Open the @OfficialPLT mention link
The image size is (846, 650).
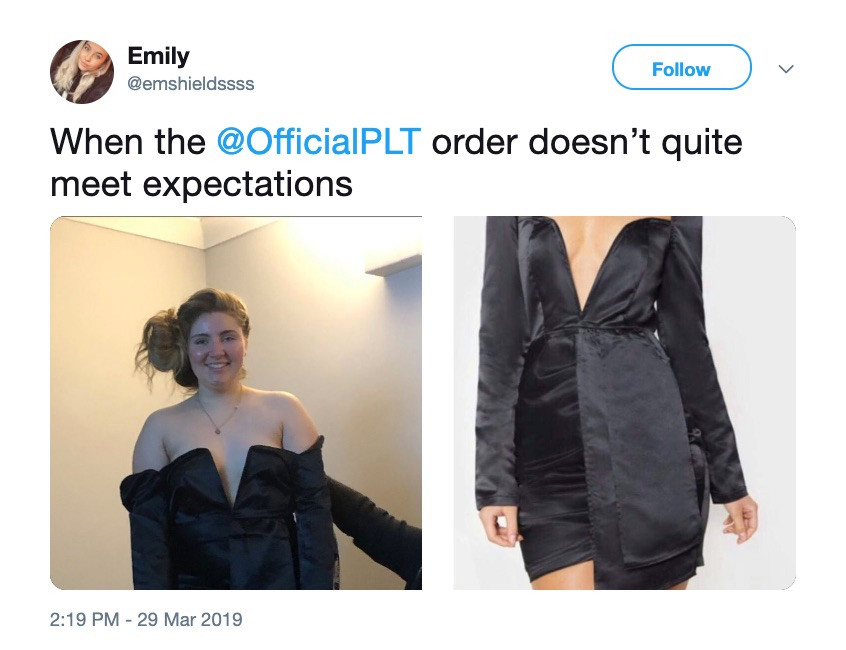[x=318, y=141]
